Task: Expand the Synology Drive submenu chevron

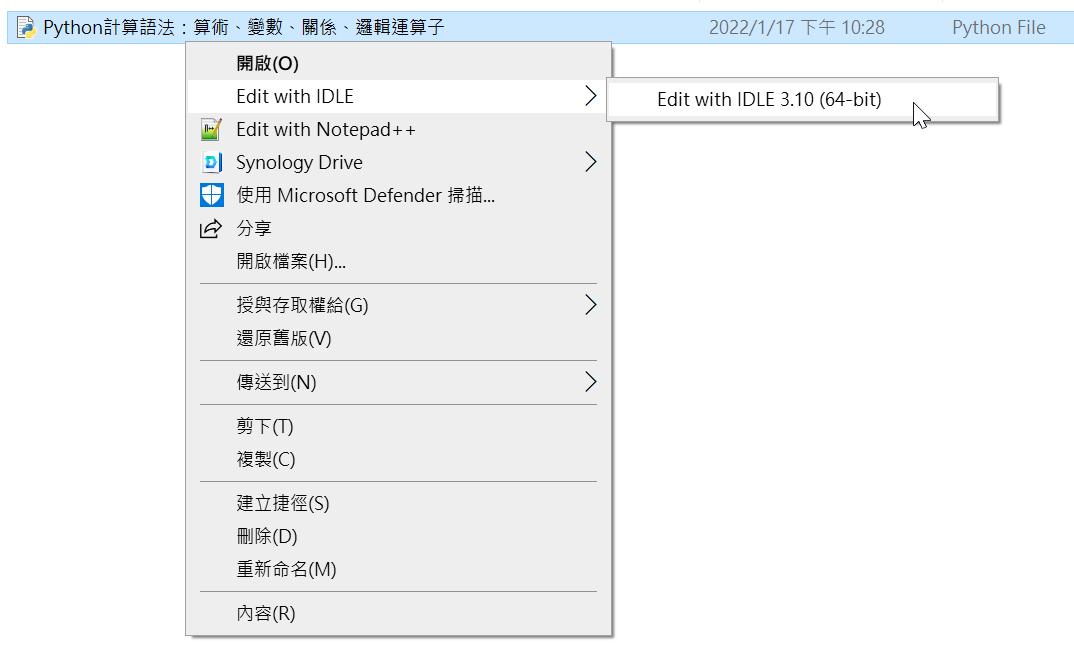Action: (590, 162)
